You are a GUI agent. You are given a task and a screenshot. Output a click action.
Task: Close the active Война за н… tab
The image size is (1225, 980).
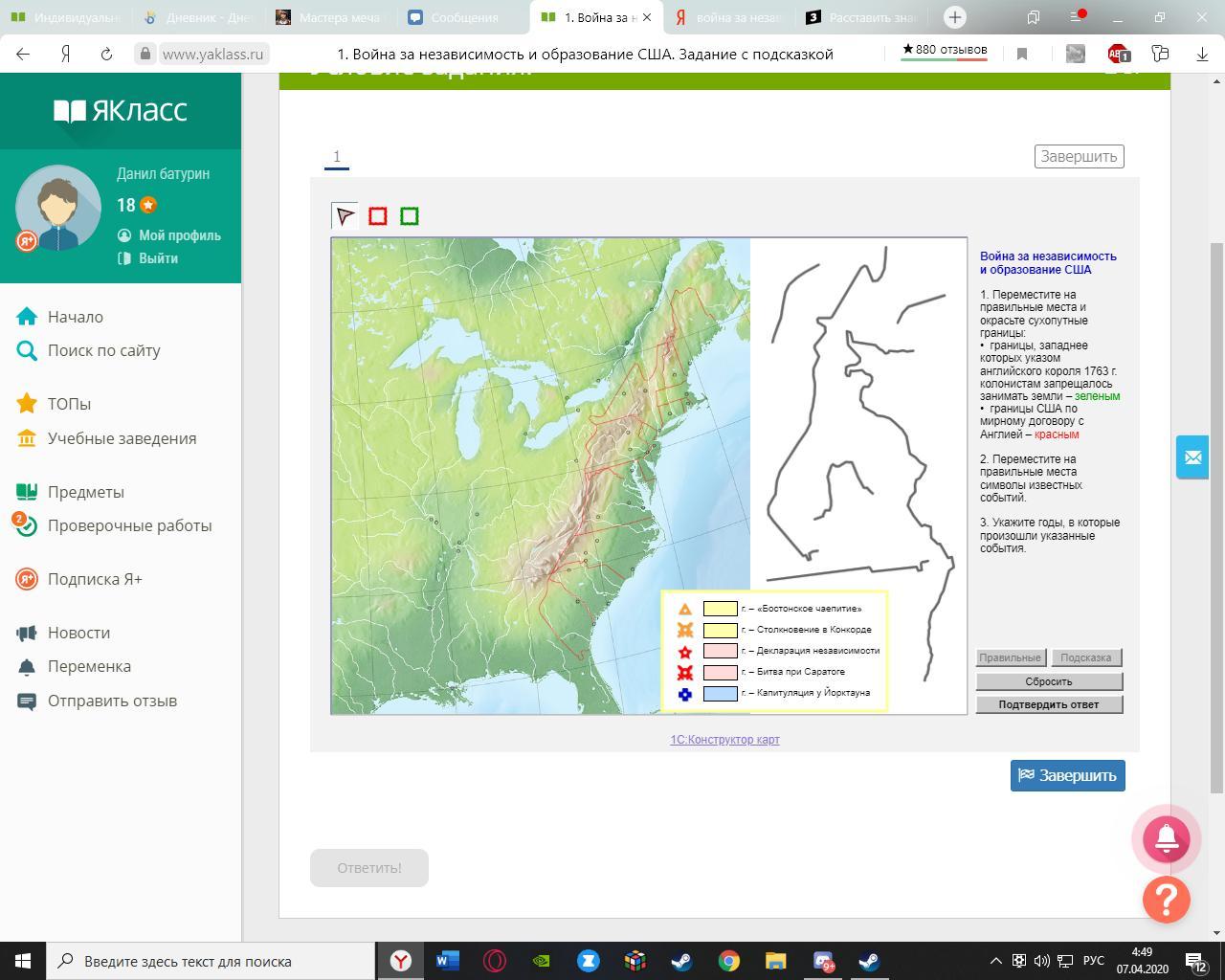(647, 17)
